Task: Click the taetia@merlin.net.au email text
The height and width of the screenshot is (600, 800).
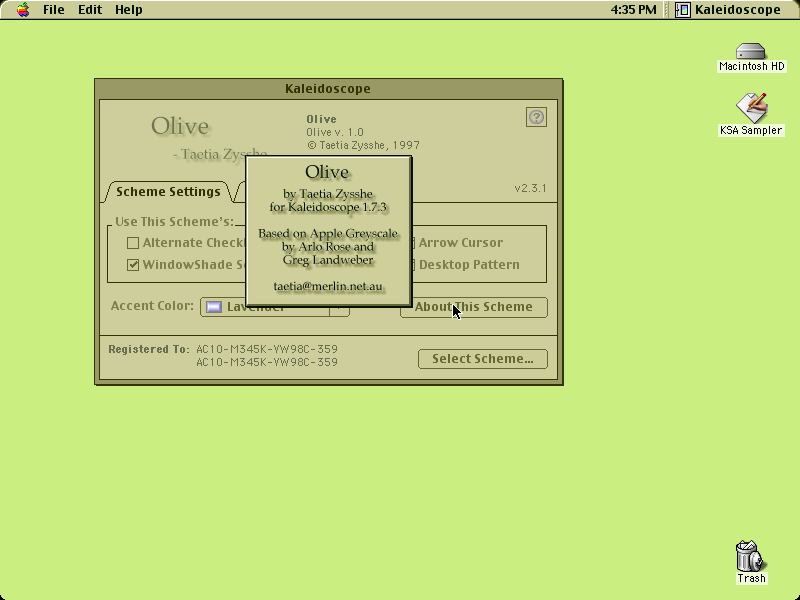Action: (328, 286)
